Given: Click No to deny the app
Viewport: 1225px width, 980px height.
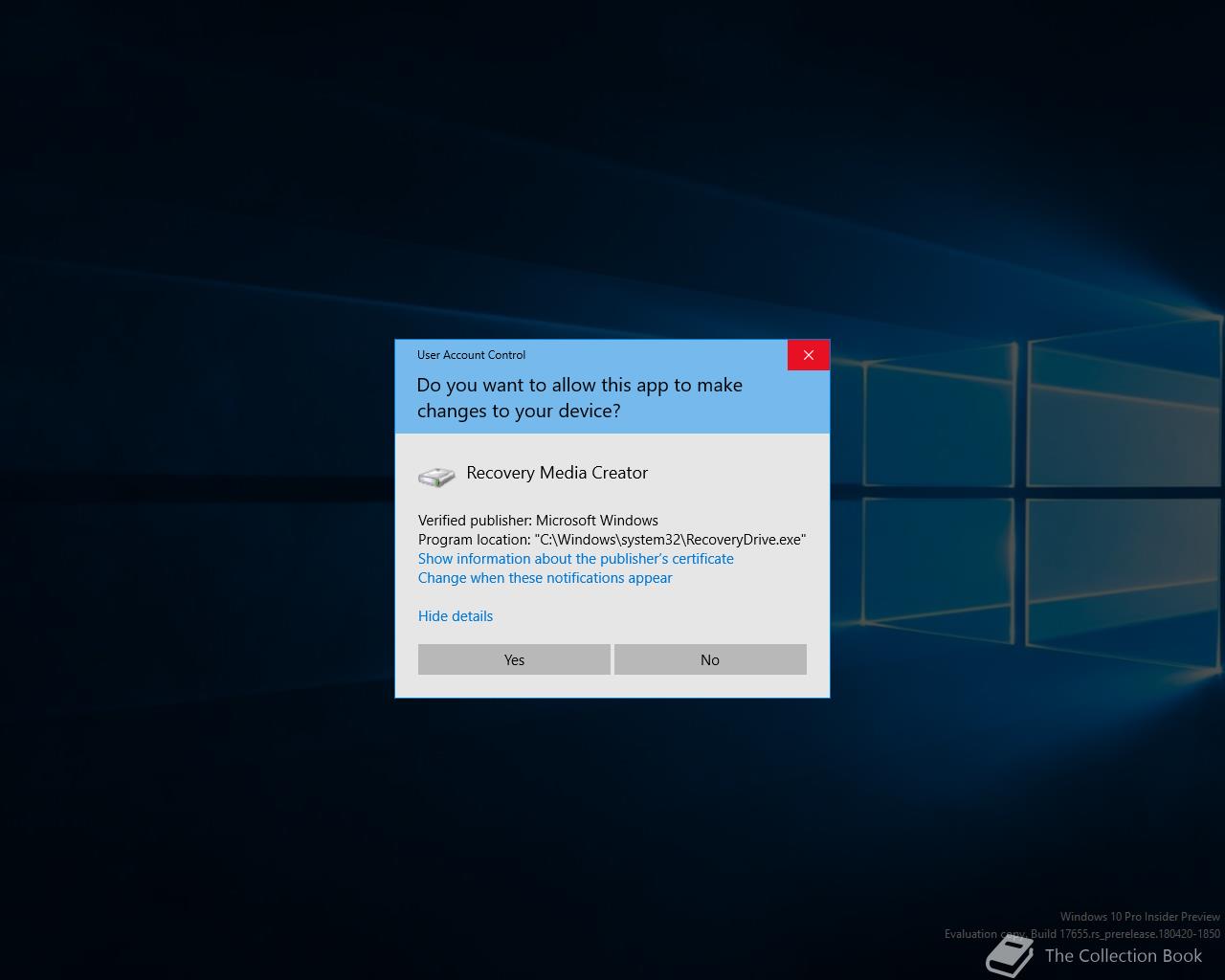Looking at the screenshot, I should [x=710, y=659].
